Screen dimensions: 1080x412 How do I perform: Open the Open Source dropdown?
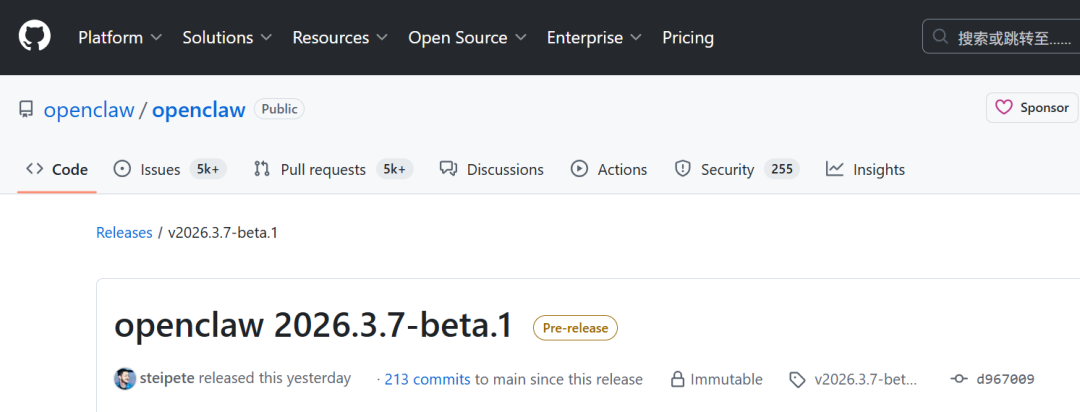467,37
